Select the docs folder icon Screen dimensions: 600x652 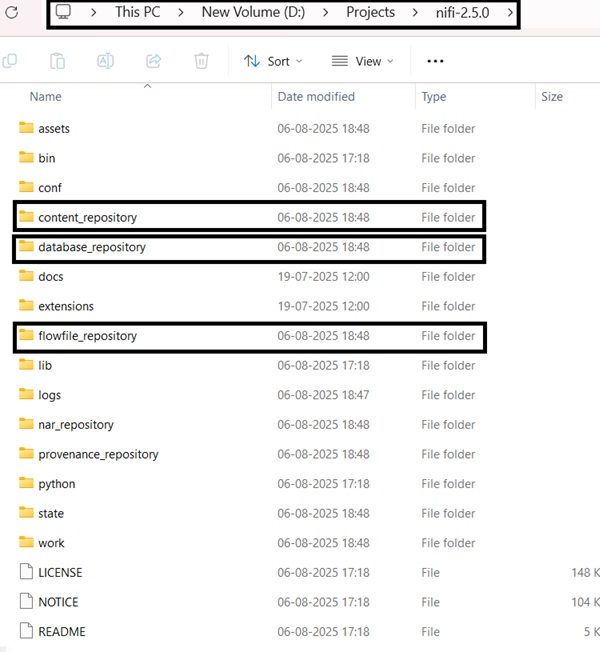26,276
